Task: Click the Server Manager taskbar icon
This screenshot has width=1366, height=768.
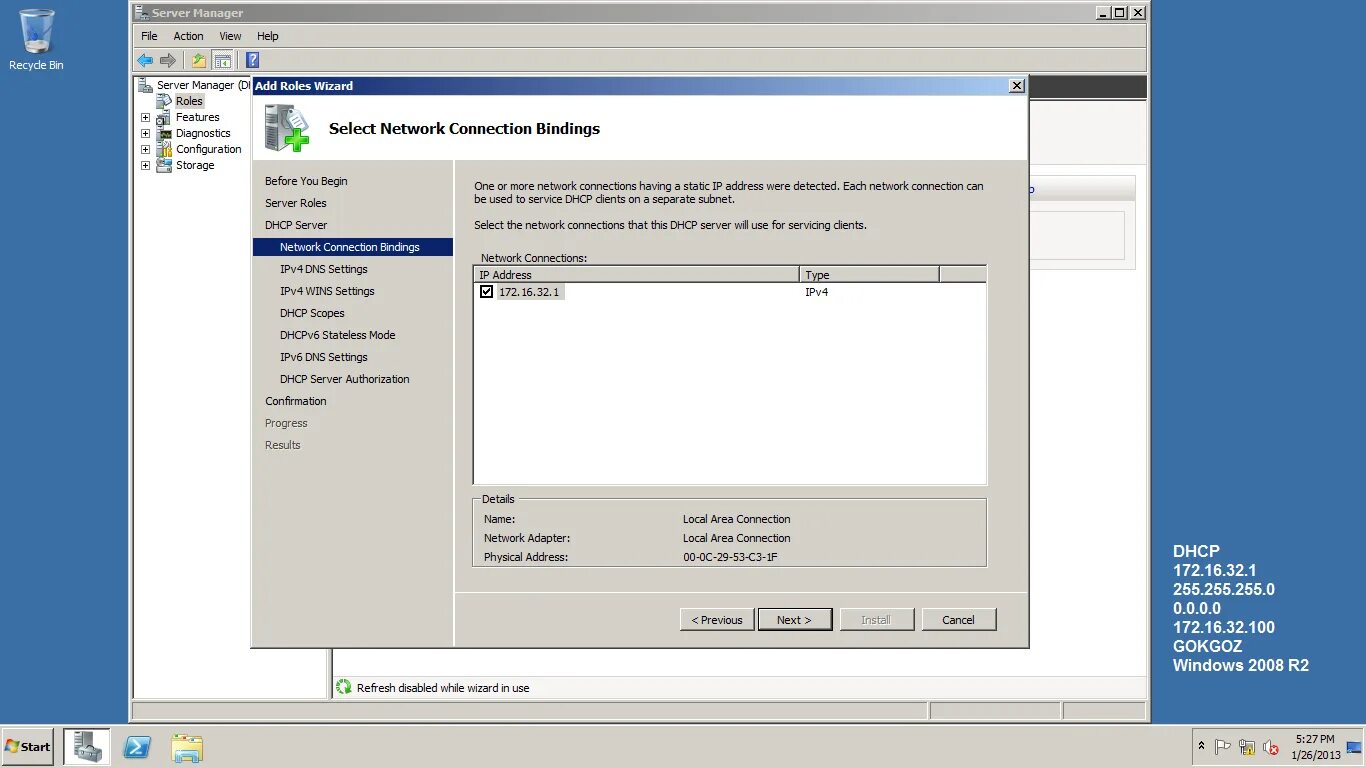Action: click(x=87, y=747)
